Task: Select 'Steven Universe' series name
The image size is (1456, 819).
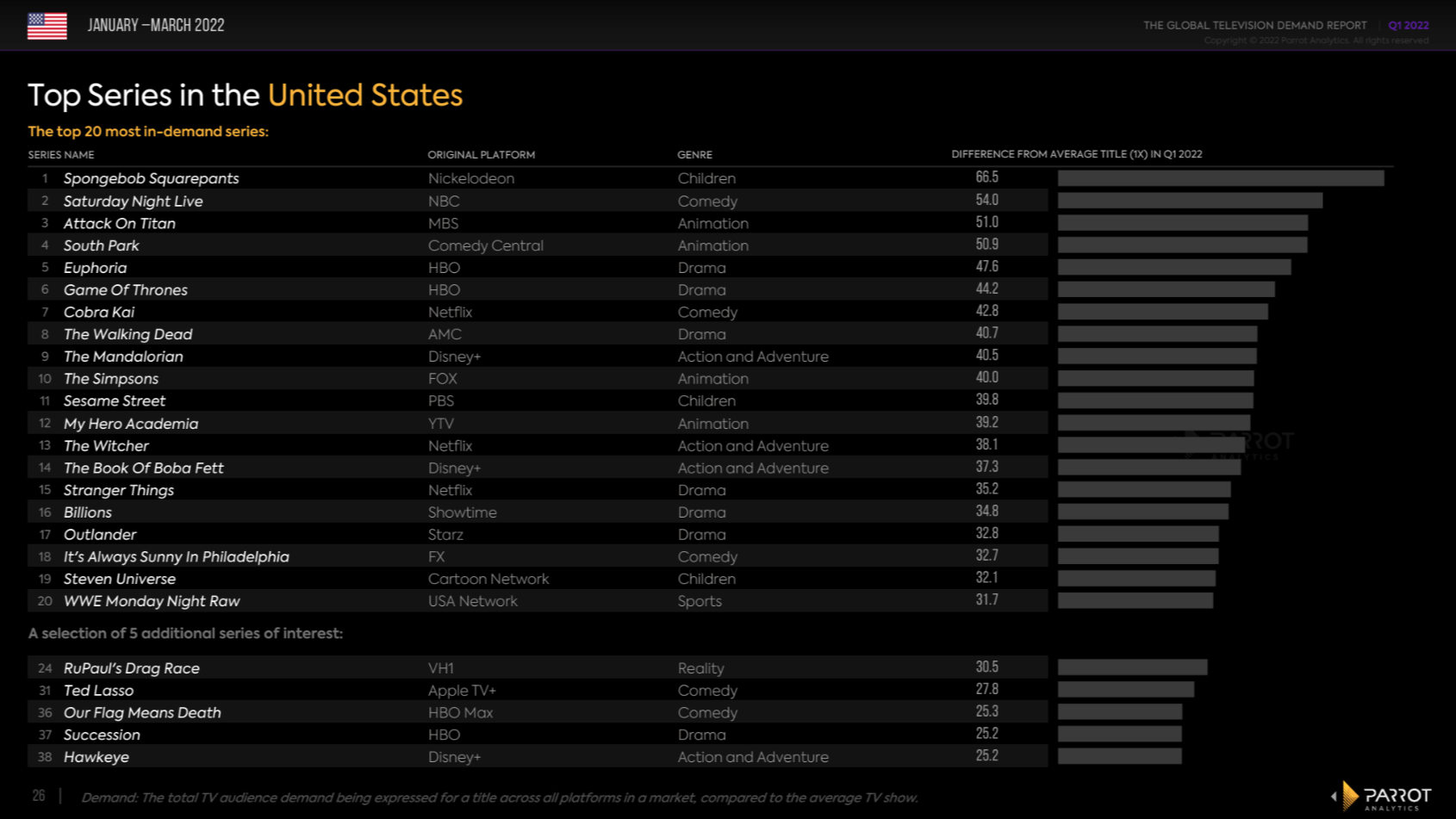Action: (x=120, y=579)
